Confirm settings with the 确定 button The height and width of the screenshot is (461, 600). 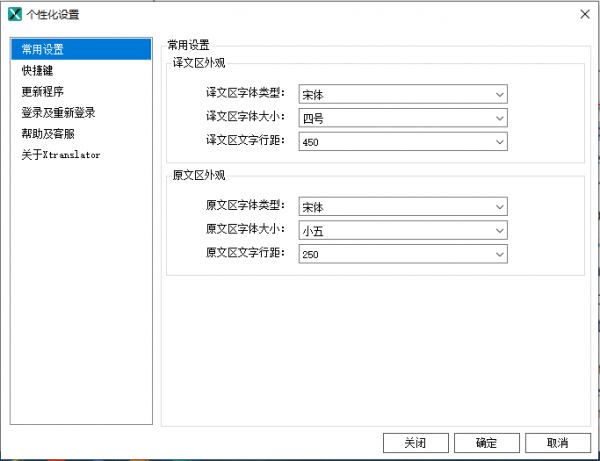(487, 442)
